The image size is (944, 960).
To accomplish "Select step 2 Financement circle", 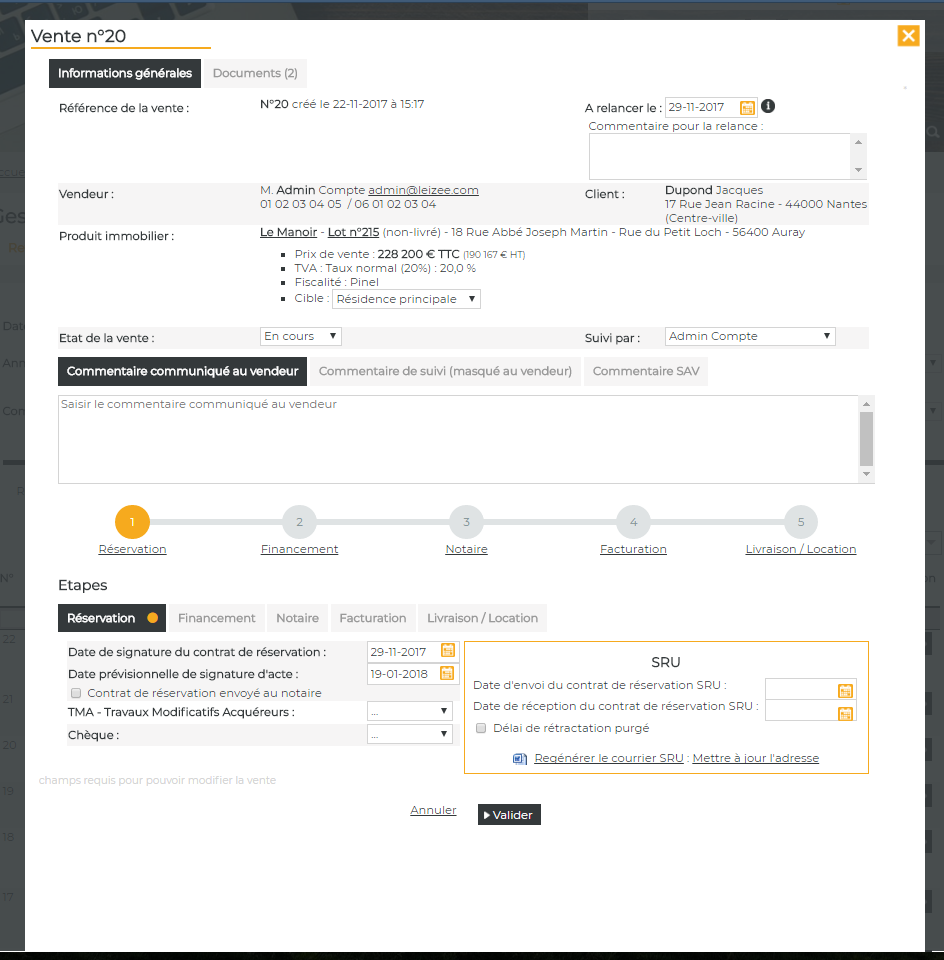I will pos(299,522).
